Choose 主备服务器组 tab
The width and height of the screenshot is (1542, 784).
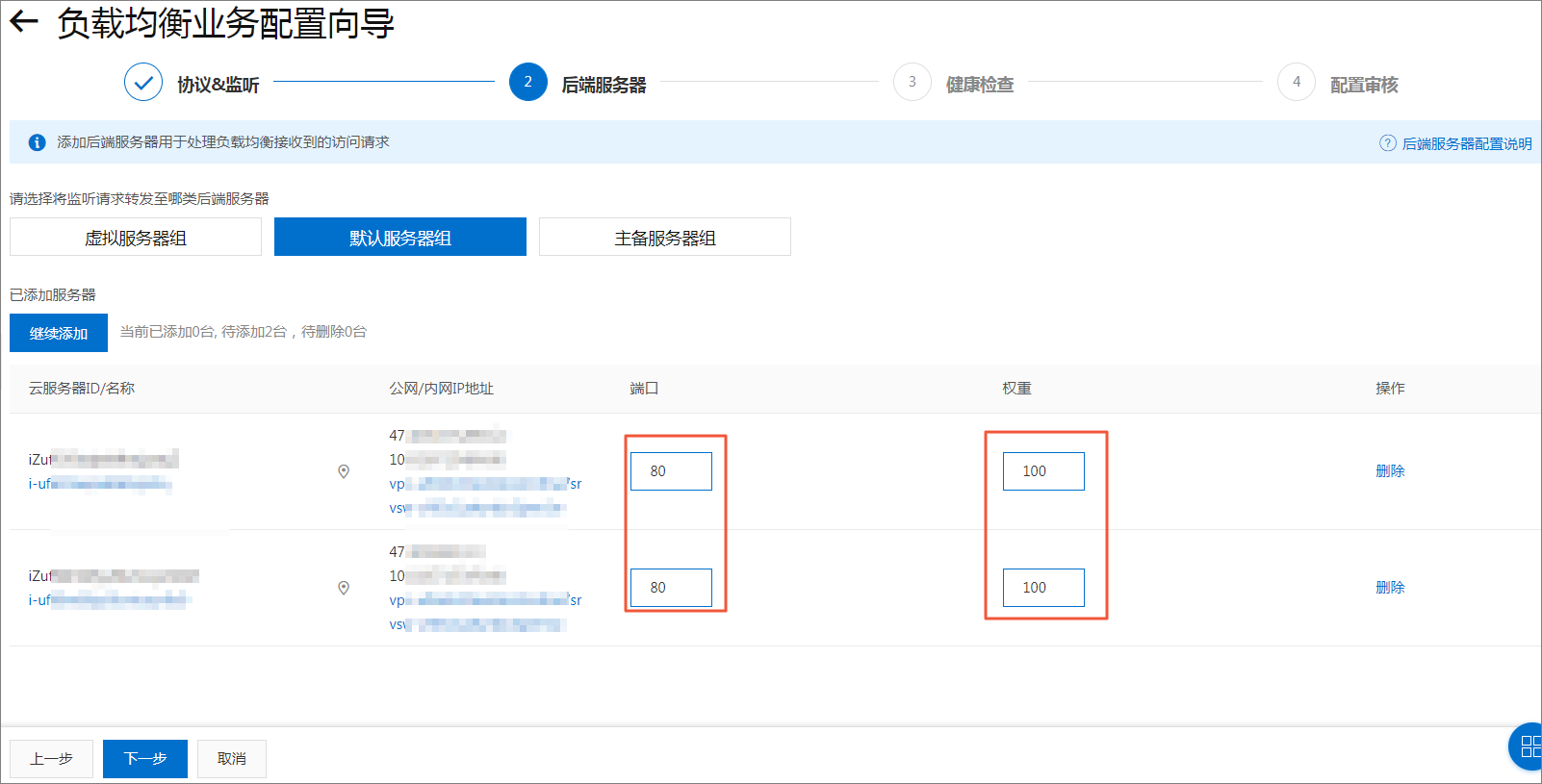click(x=665, y=237)
